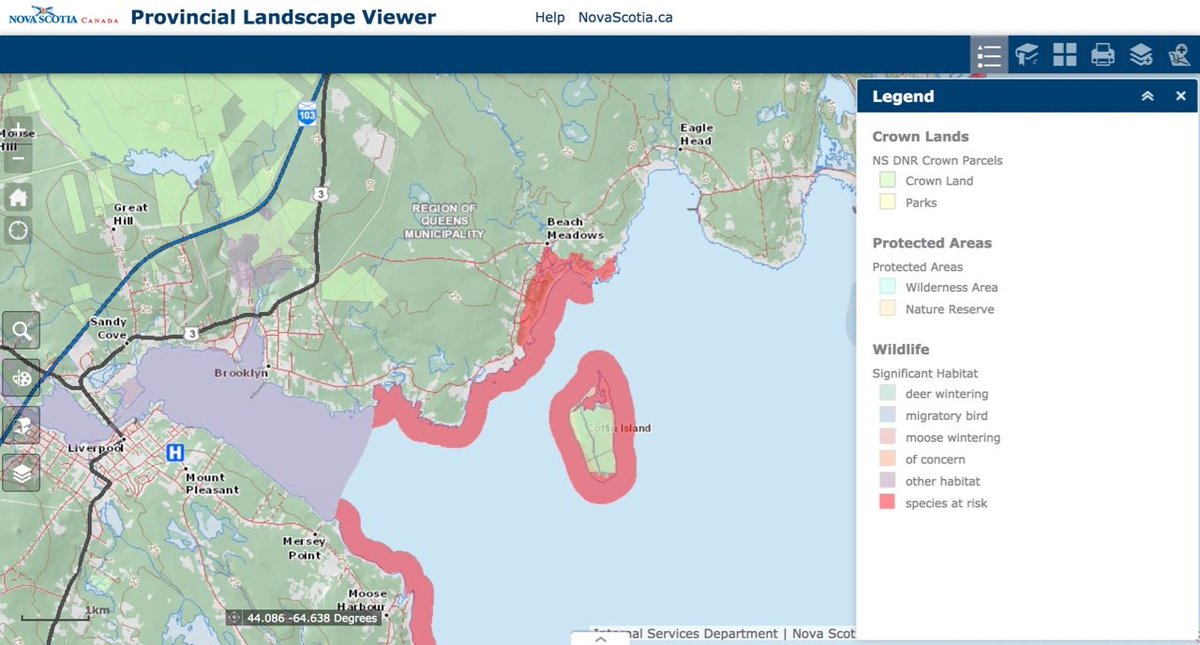Viewport: 1200px width, 645px height.
Task: Click the Mount Pleasant place label
Action: coord(212,484)
